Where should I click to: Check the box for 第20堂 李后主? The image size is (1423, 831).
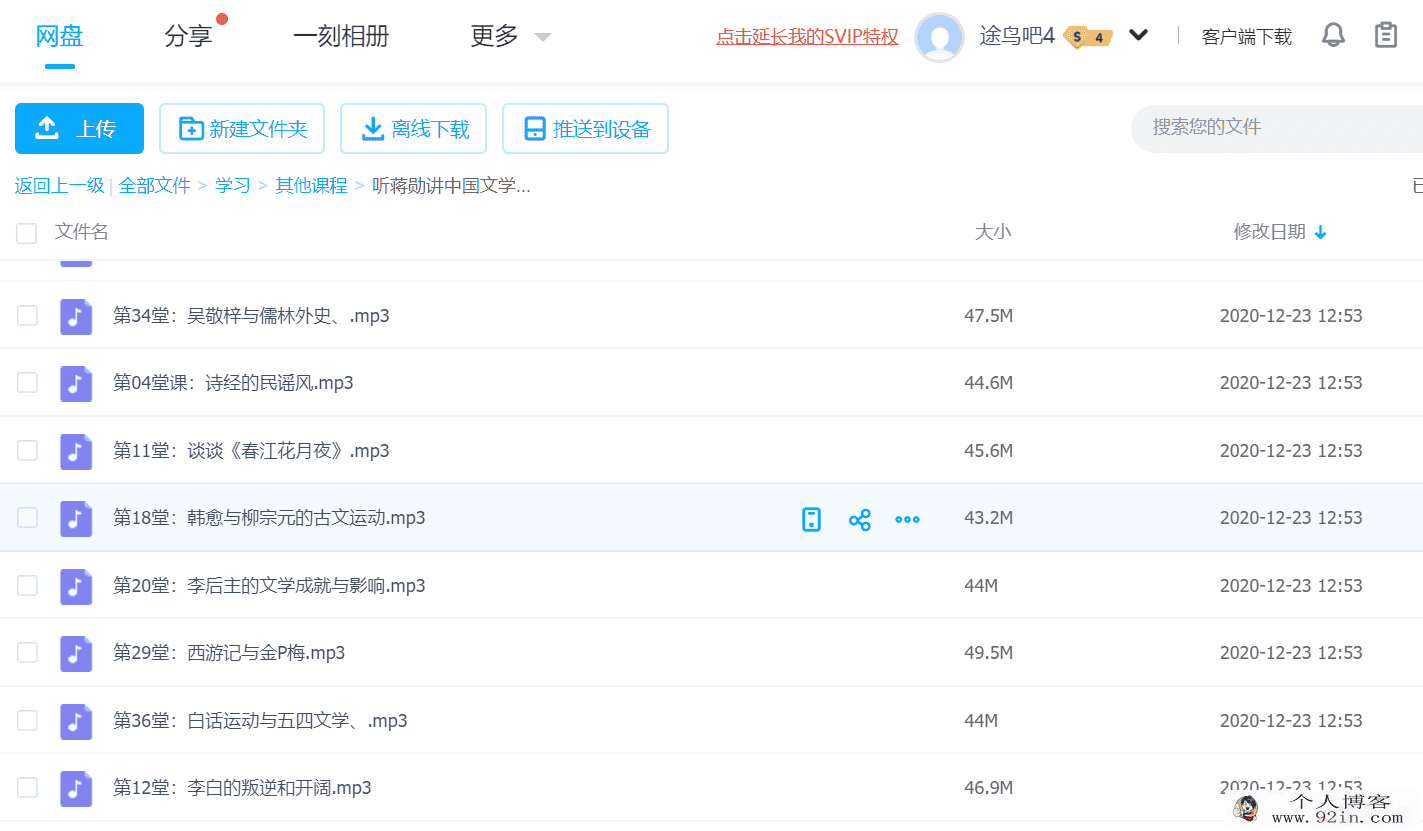coord(27,586)
